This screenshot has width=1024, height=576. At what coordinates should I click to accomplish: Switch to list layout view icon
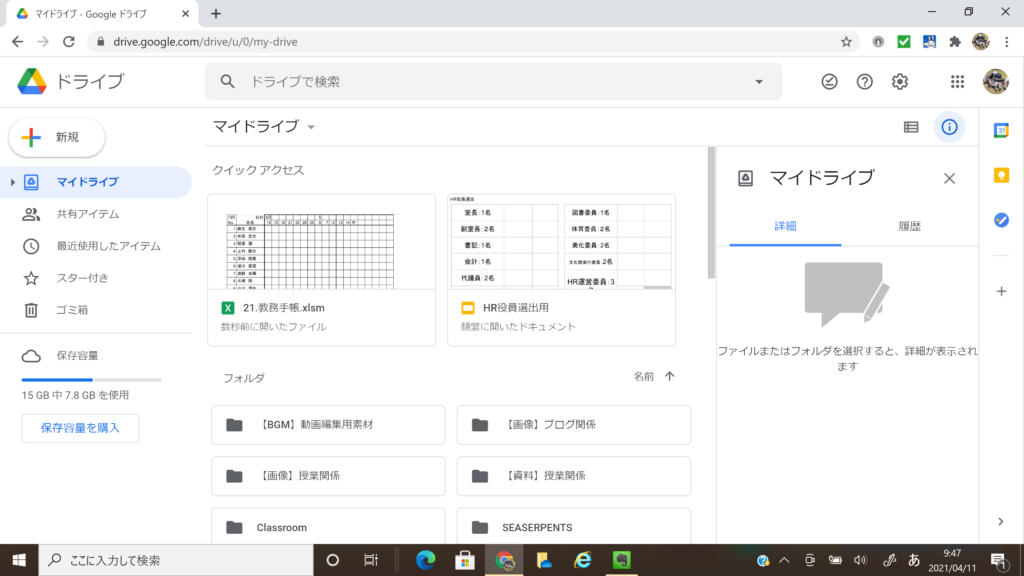911,127
